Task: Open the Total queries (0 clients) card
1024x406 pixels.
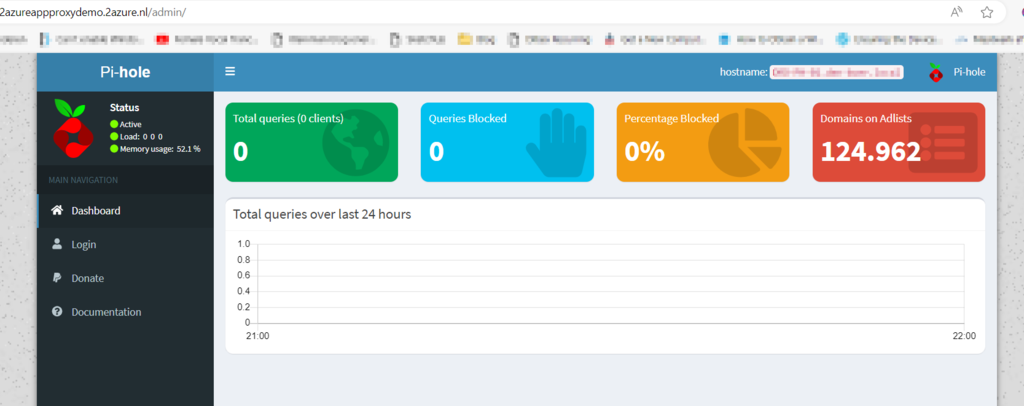Action: pos(312,142)
